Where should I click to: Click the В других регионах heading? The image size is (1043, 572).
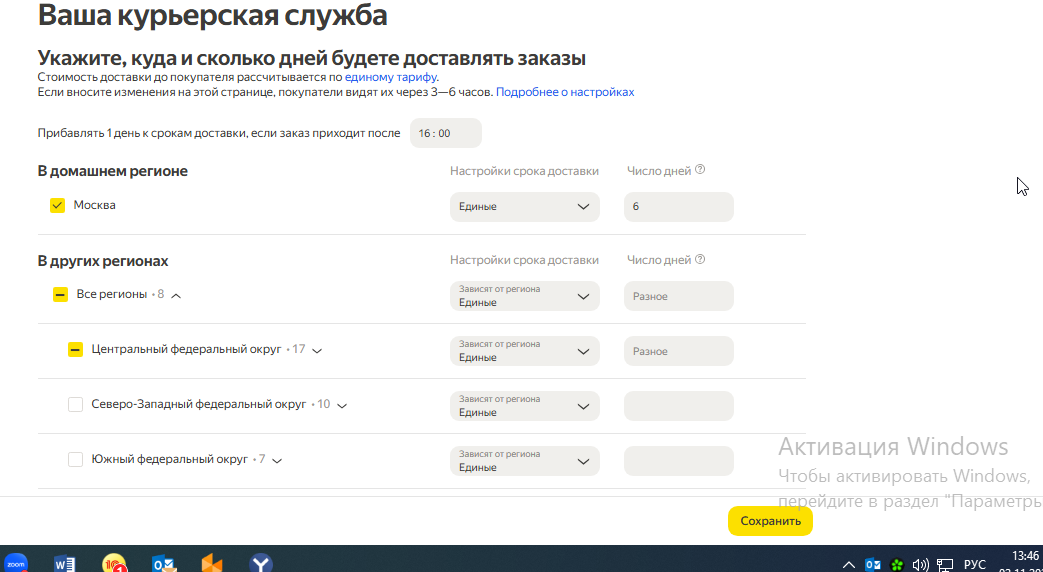tap(102, 261)
